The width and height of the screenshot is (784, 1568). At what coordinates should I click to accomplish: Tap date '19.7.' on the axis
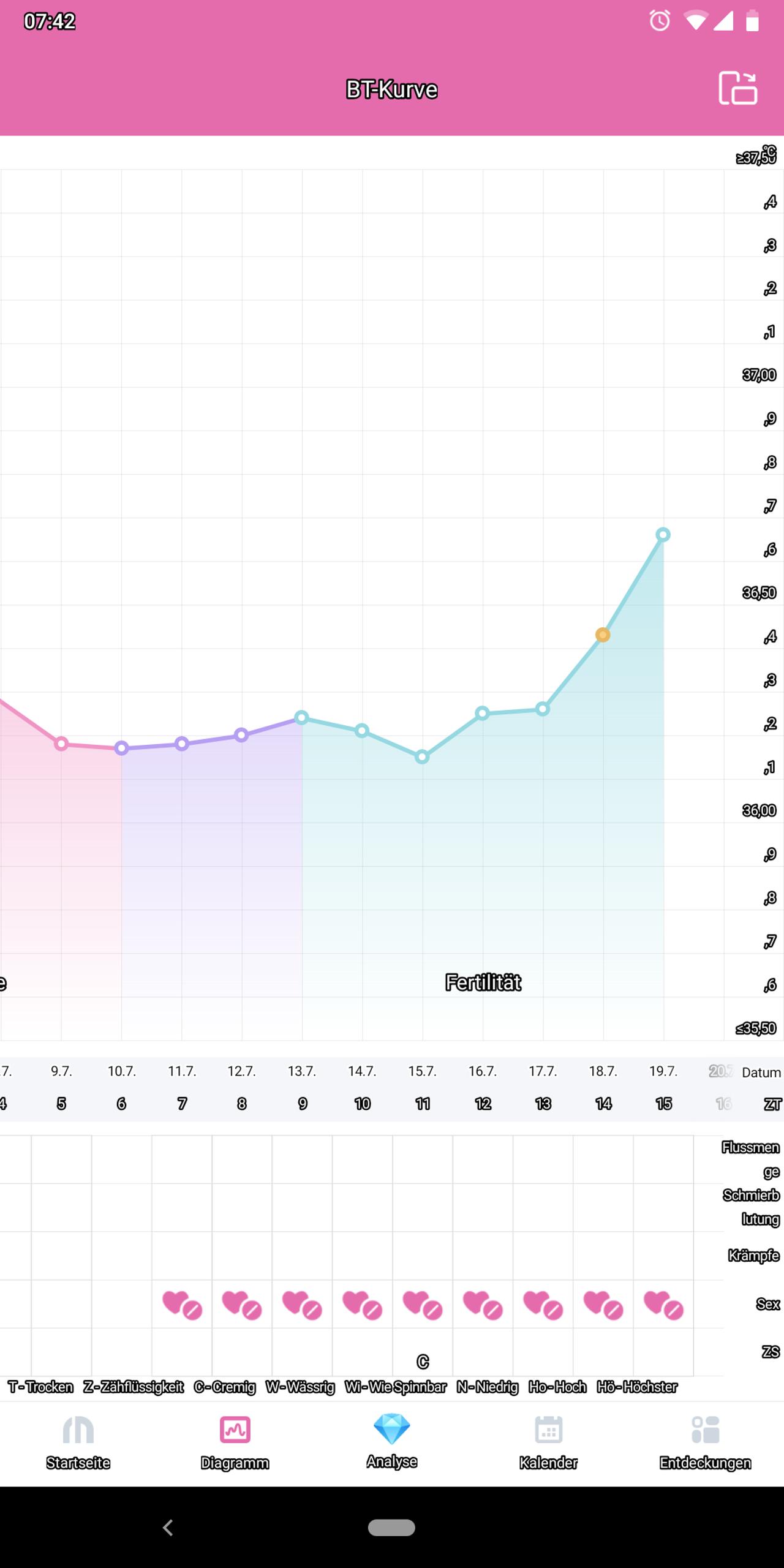click(x=663, y=1071)
